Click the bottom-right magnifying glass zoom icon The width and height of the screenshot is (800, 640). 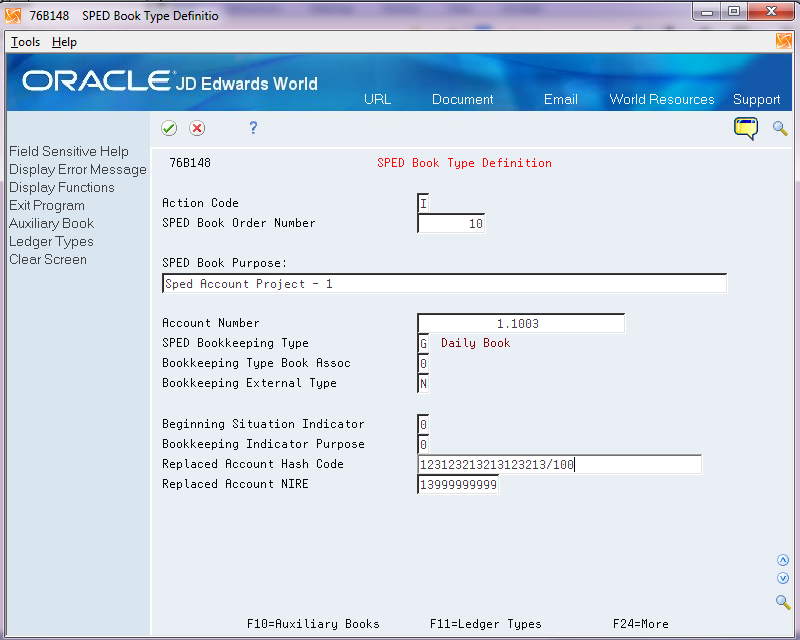click(x=783, y=602)
